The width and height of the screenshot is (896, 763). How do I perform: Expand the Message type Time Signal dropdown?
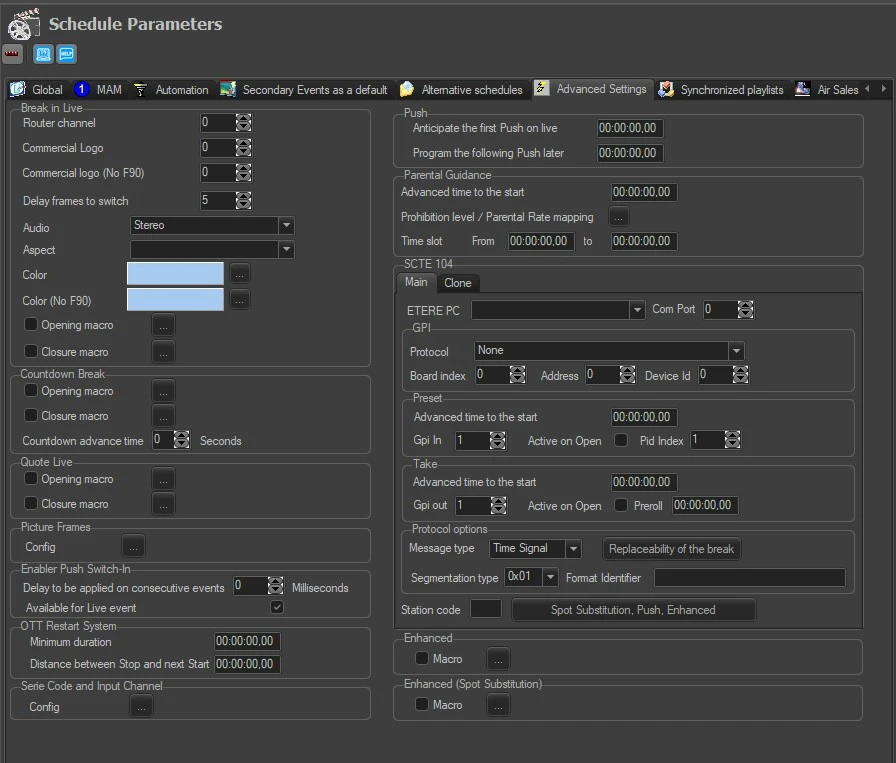[x=573, y=549]
